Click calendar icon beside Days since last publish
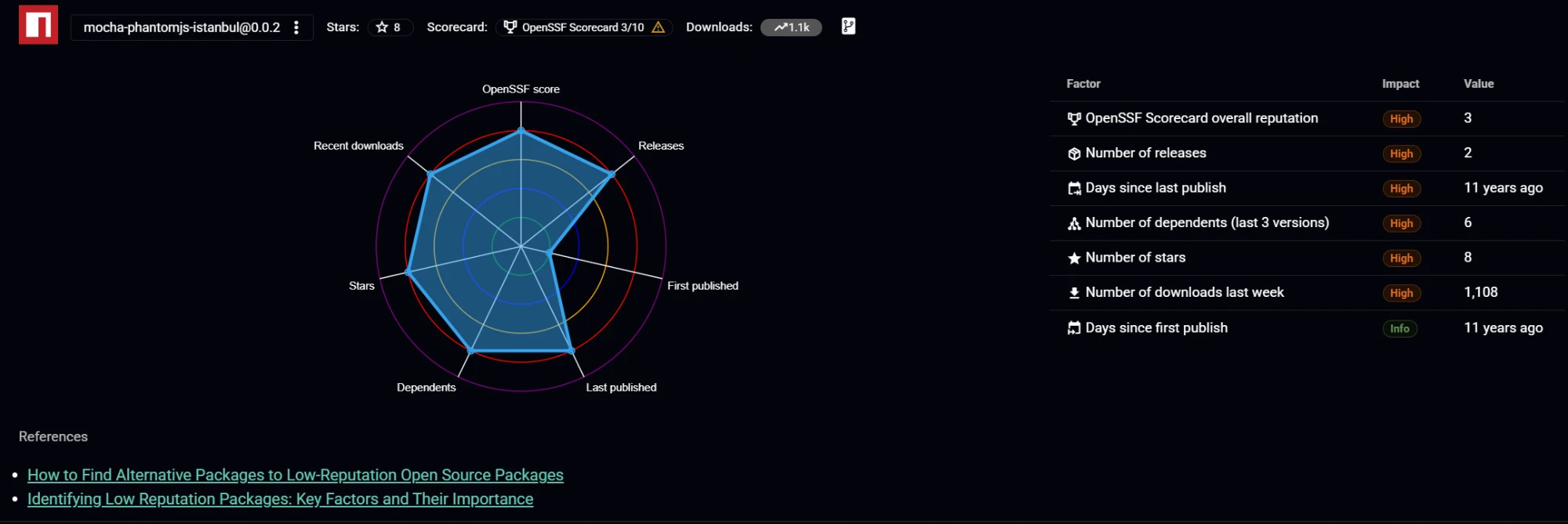1568x524 pixels. [x=1074, y=189]
